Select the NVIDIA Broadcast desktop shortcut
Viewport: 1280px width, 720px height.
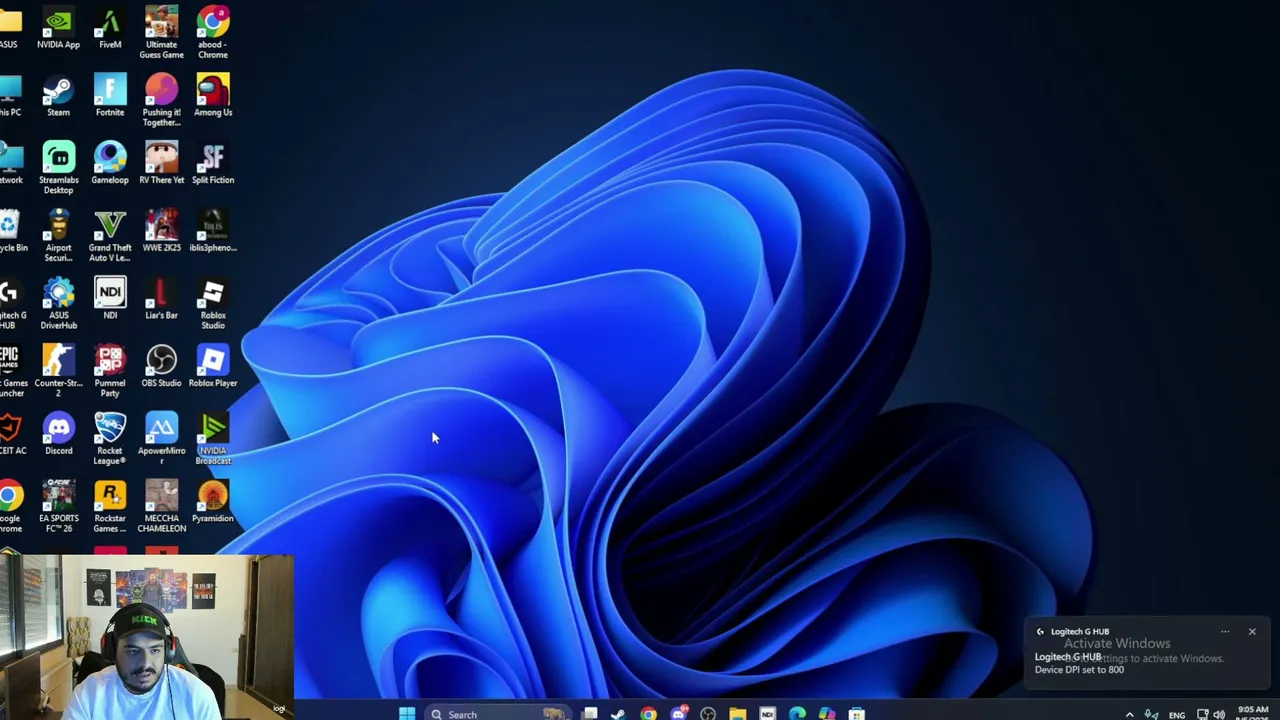point(213,439)
